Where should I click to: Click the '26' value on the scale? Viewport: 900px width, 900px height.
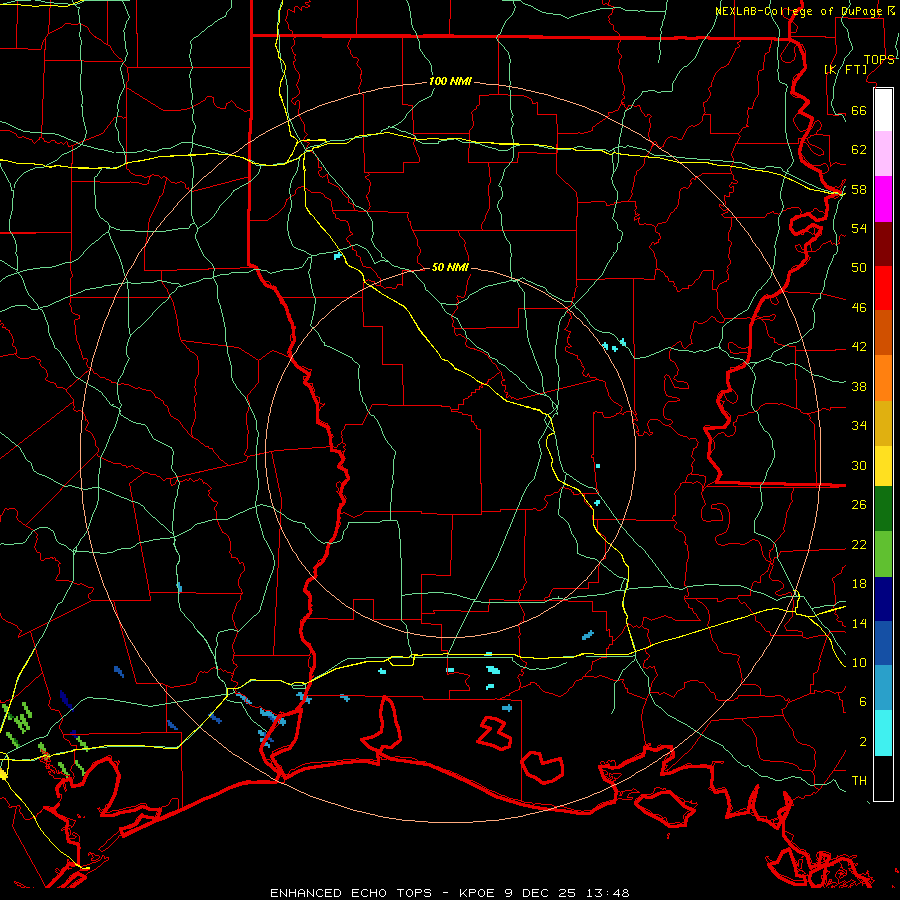[859, 505]
